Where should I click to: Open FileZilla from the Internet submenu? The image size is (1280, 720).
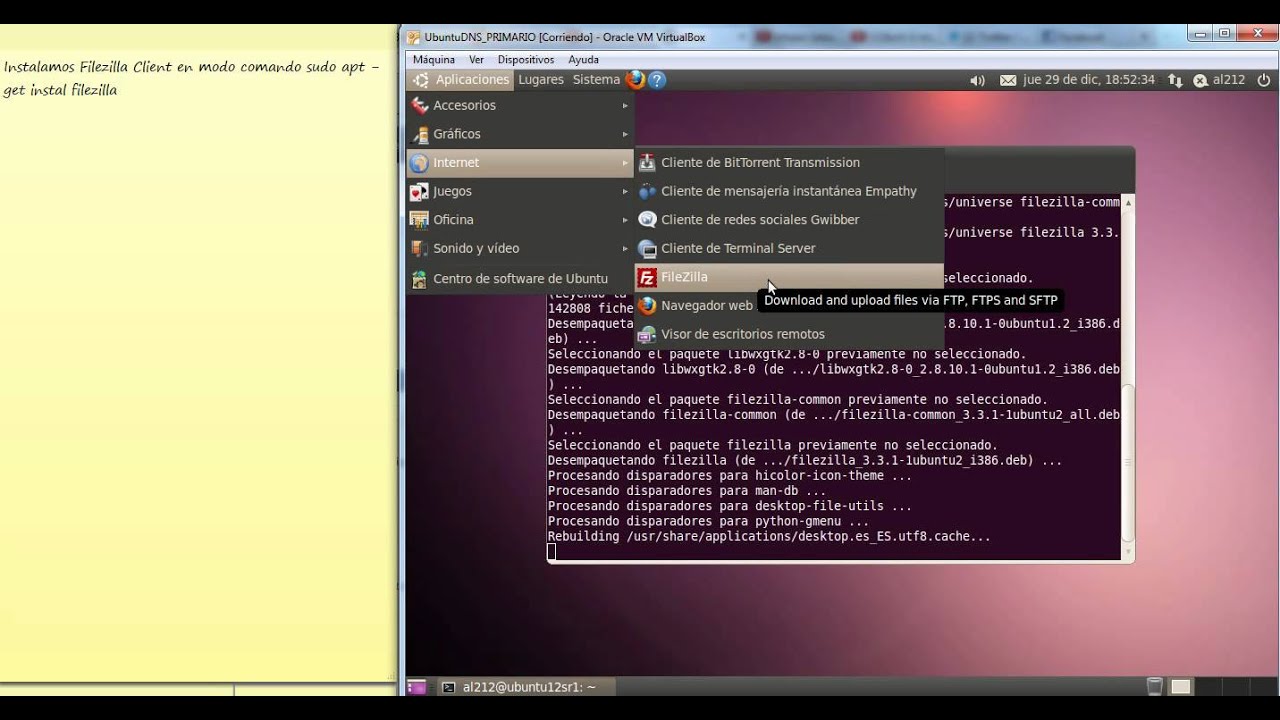point(789,277)
